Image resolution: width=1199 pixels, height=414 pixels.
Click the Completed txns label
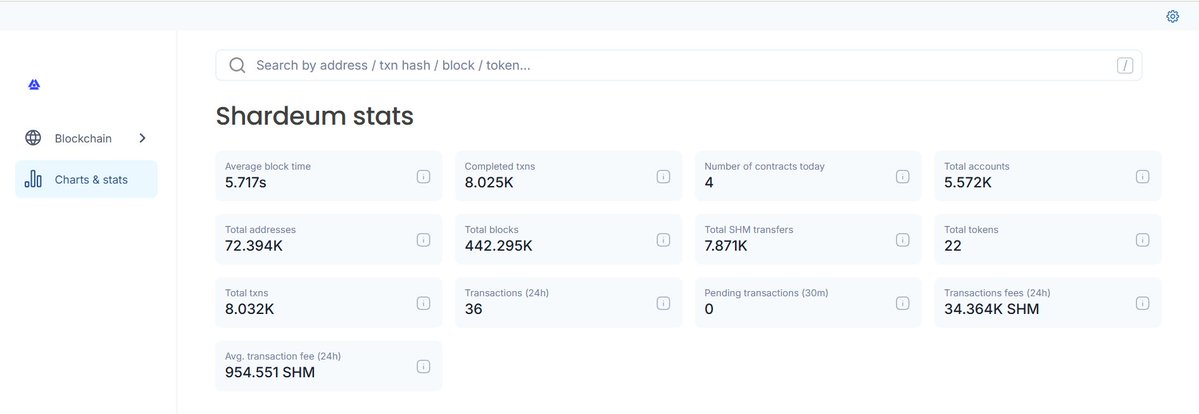click(x=500, y=166)
